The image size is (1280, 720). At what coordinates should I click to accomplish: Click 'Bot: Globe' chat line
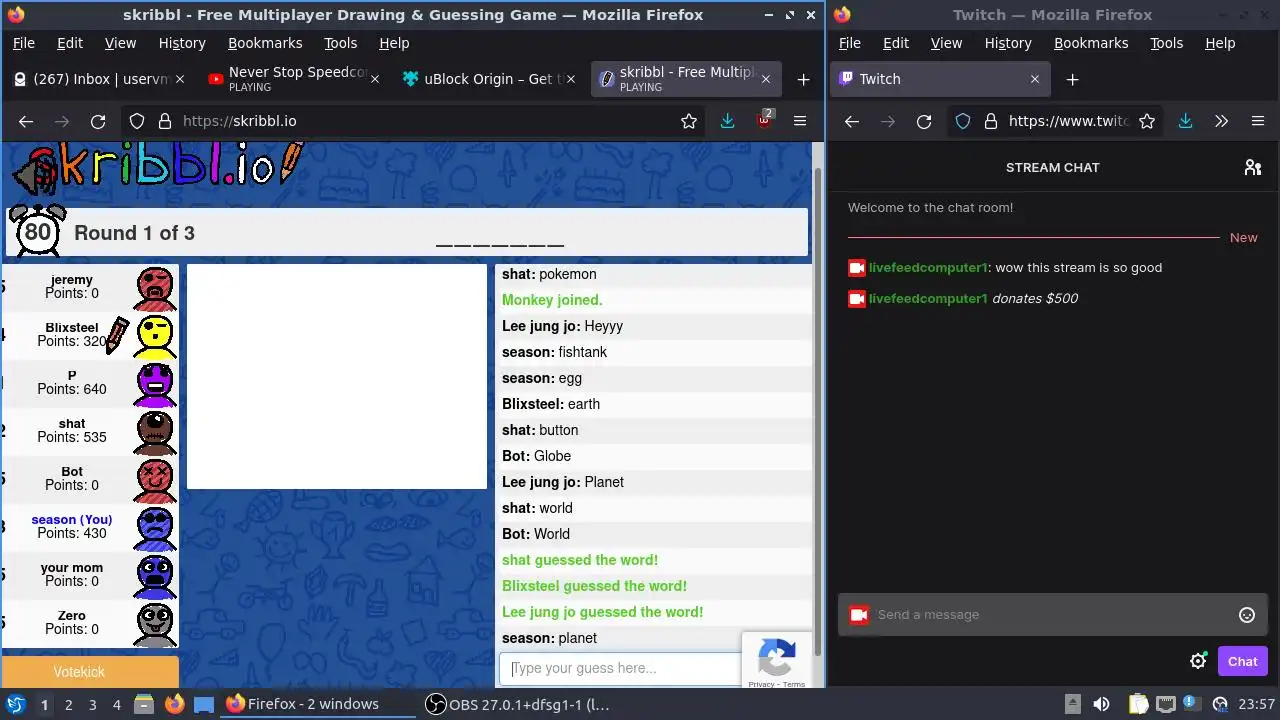click(536, 456)
